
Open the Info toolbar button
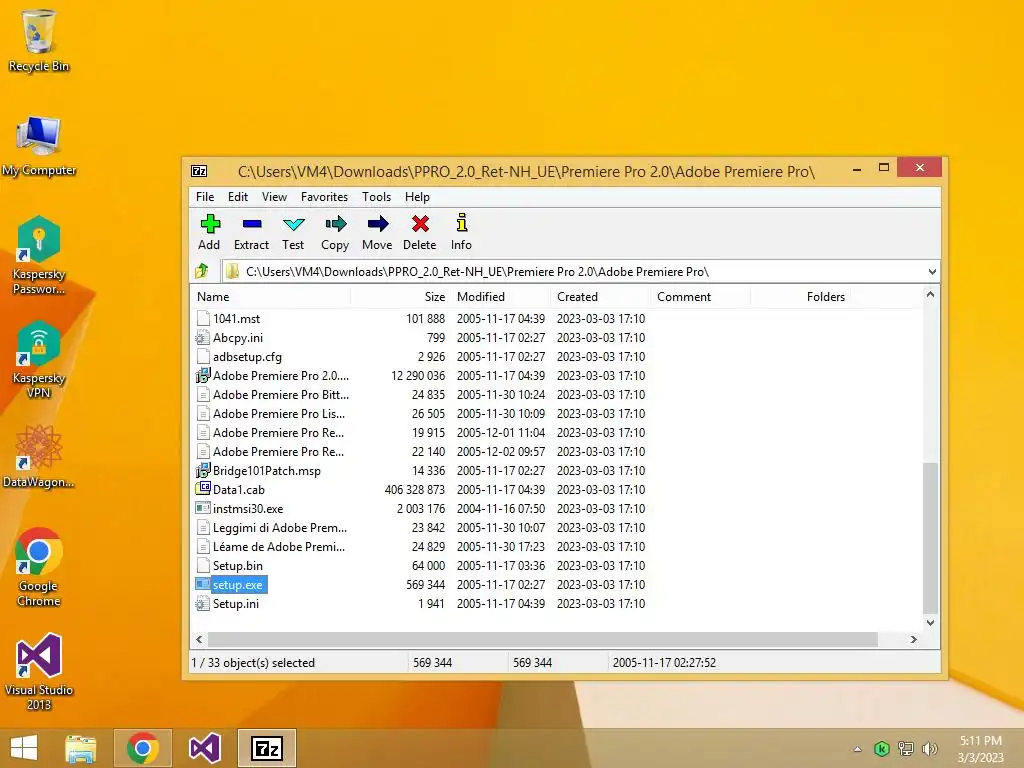click(x=461, y=232)
